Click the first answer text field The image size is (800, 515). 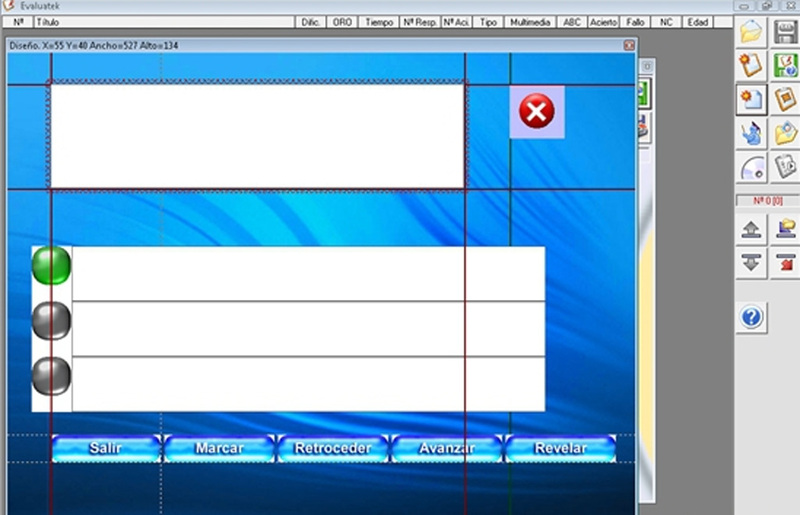308,273
